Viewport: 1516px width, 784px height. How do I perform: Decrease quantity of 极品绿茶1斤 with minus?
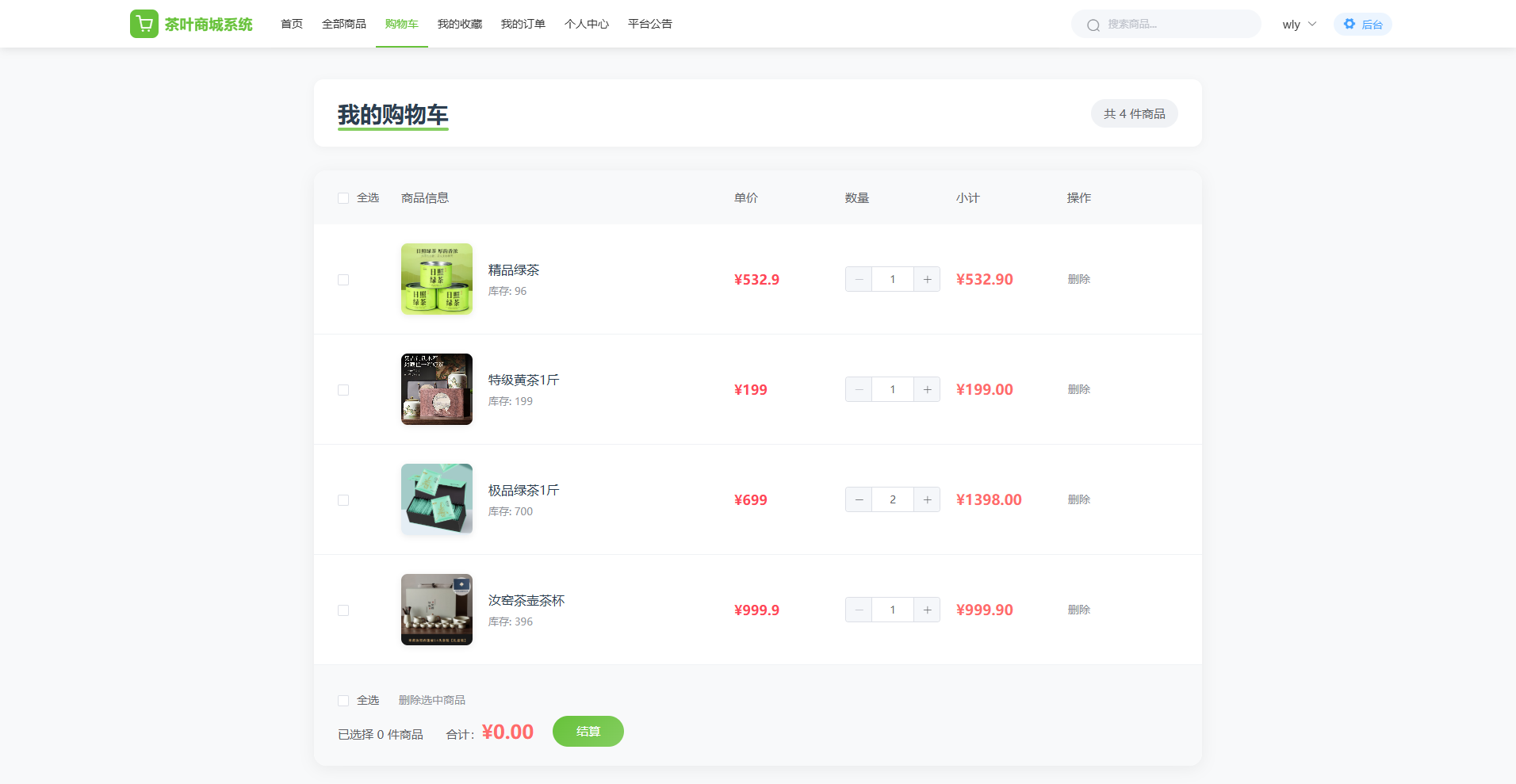click(x=859, y=499)
